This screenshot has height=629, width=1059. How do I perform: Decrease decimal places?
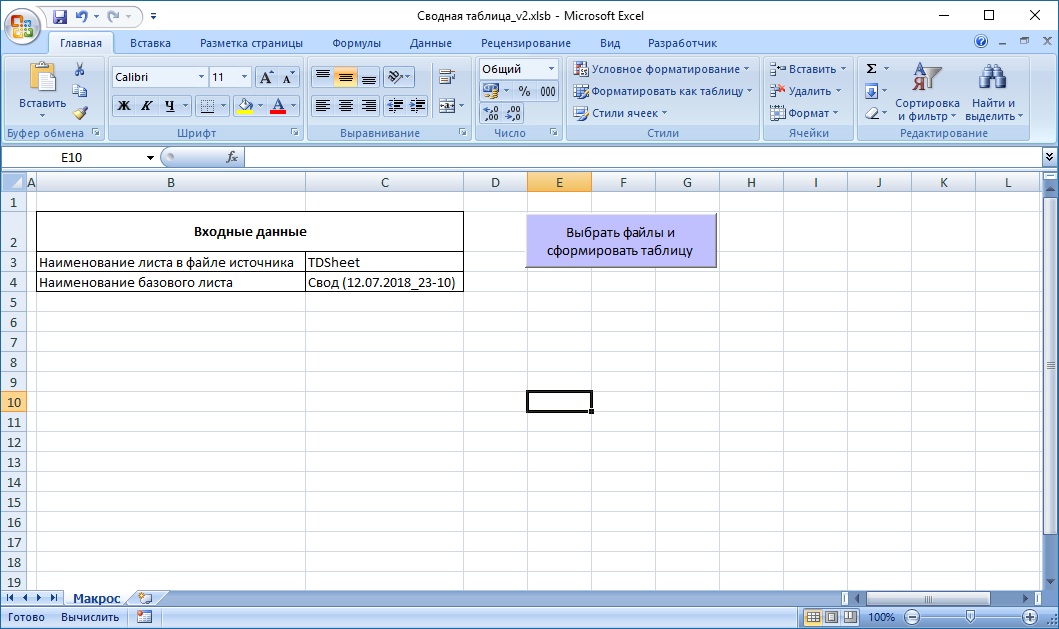(513, 113)
